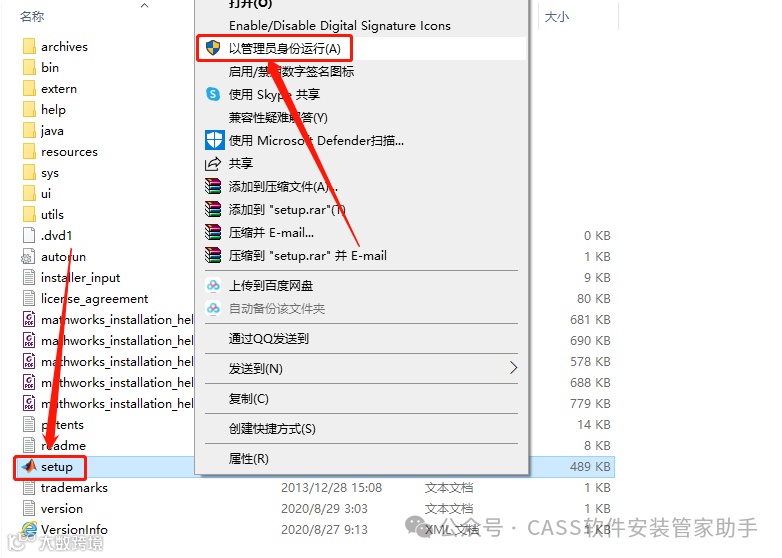Select the MATLAB setup file icon
This screenshot has height=558, width=782.
coord(29,466)
